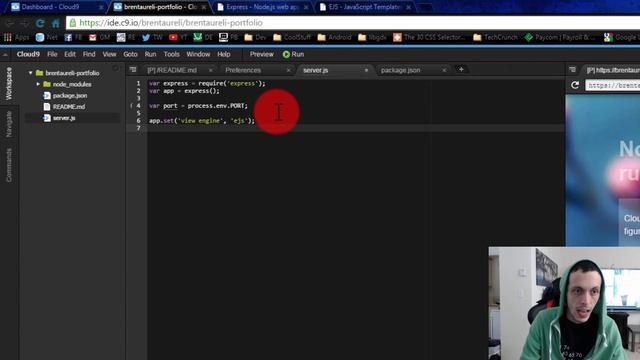Open the Workspace side panel
Screen dimensions: 640x360
[x=9, y=84]
